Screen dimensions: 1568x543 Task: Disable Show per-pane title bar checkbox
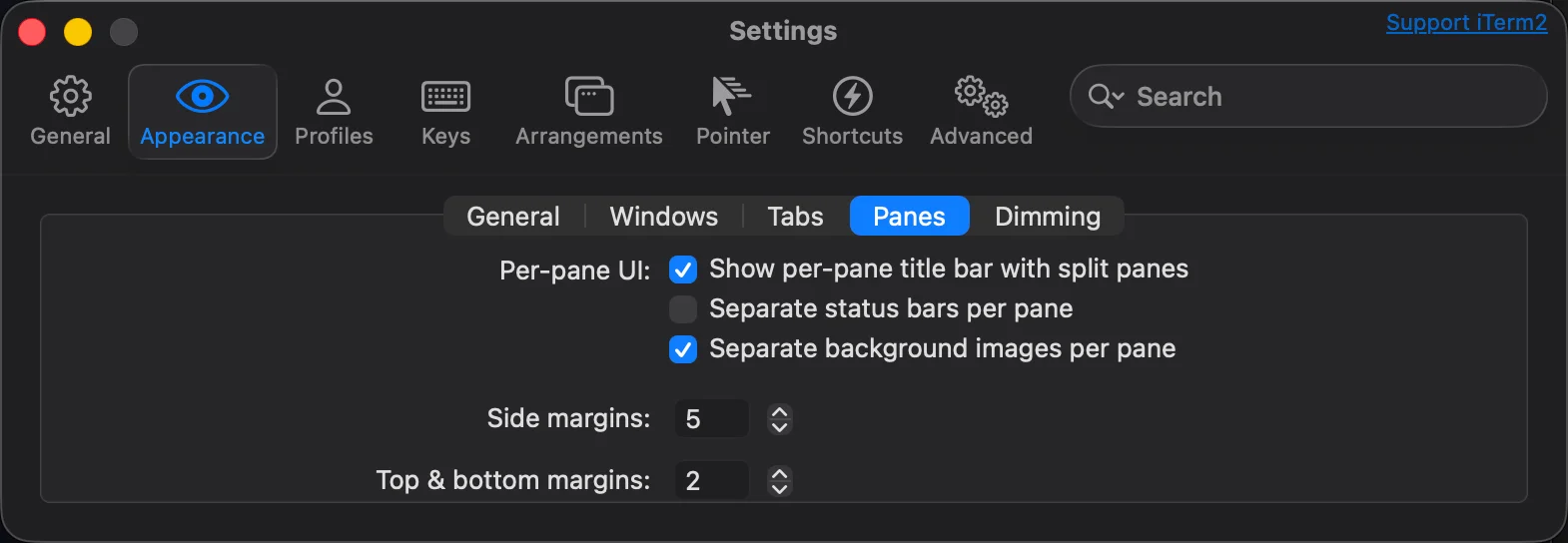(683, 270)
